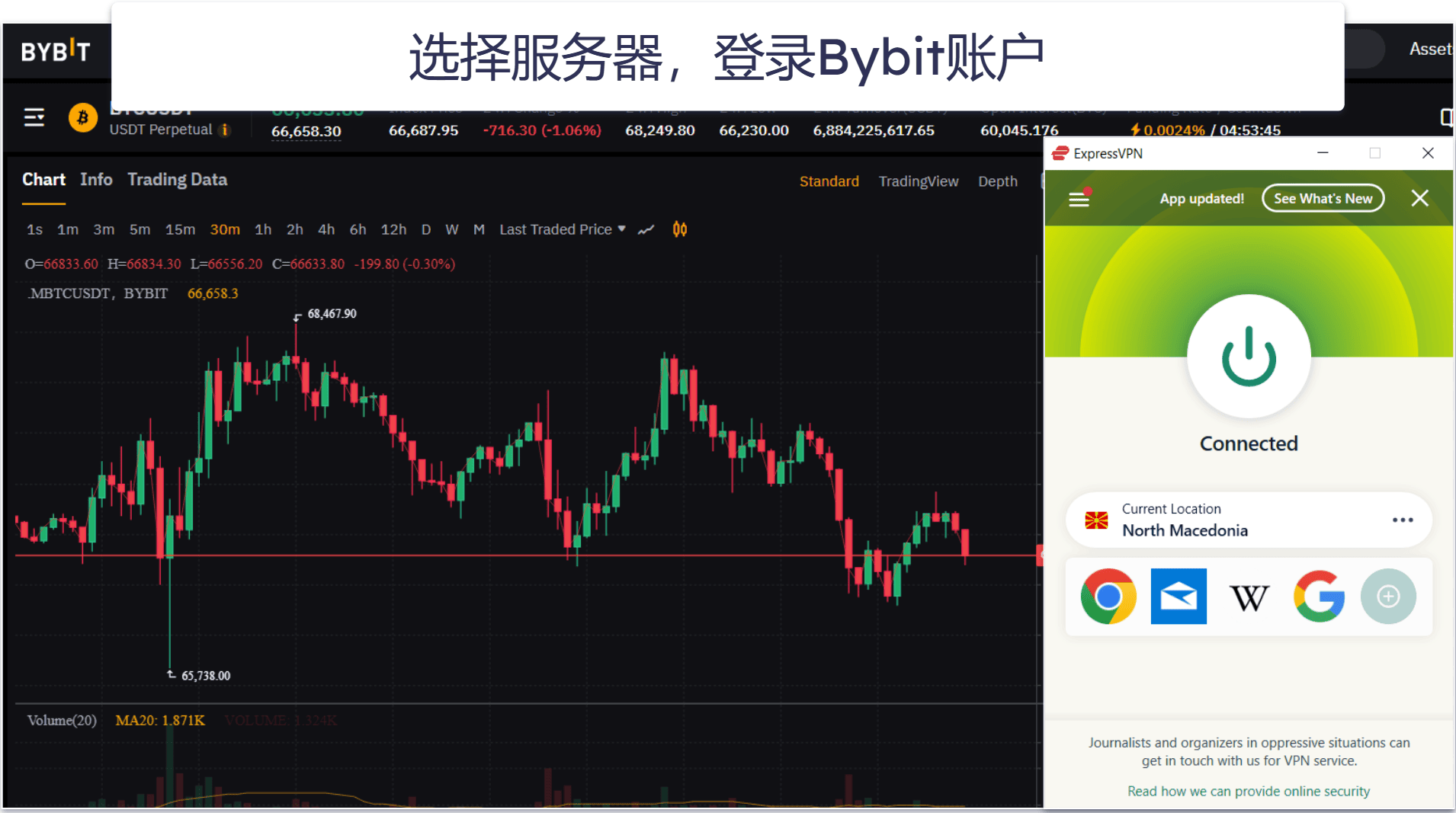Click the line chart style icon
This screenshot has height=813, width=1456.
pos(646,230)
